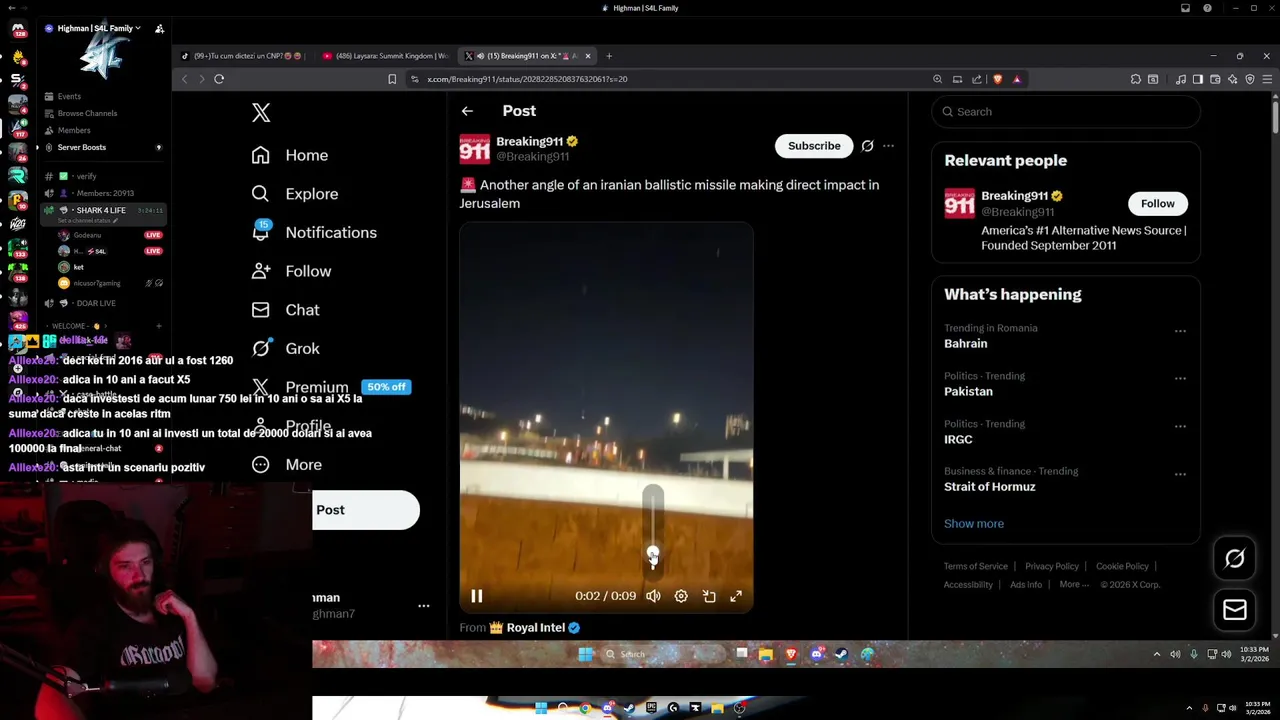Open the Bahrain trending topic

tap(966, 344)
